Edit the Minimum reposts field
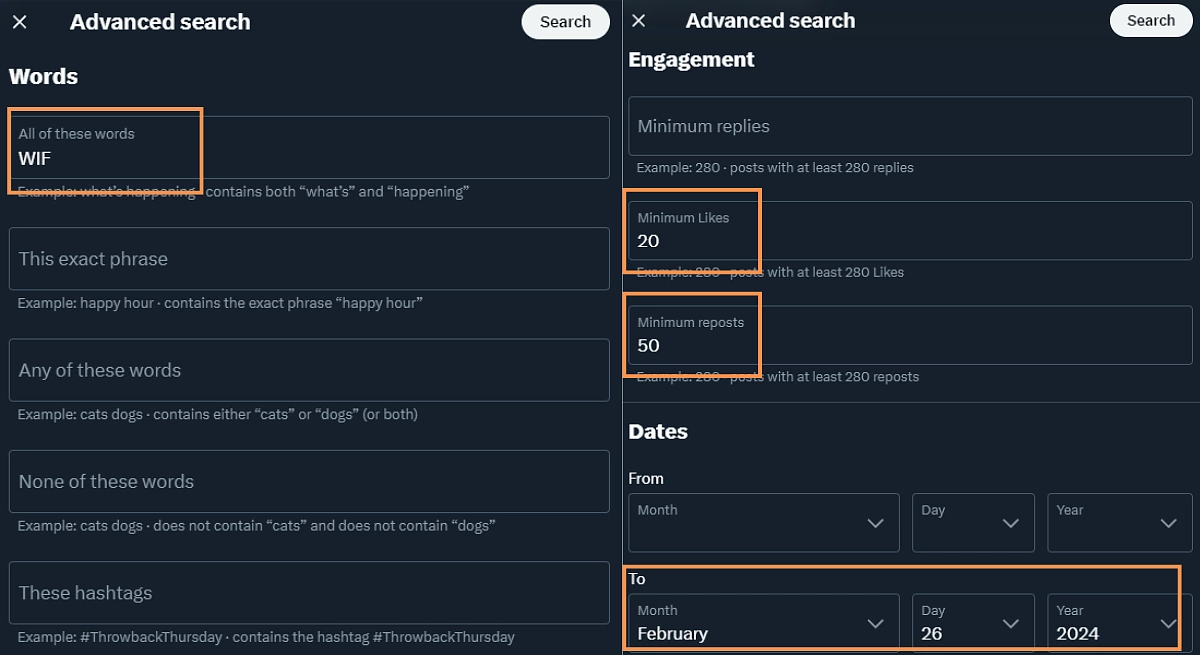 pyautogui.click(x=910, y=335)
